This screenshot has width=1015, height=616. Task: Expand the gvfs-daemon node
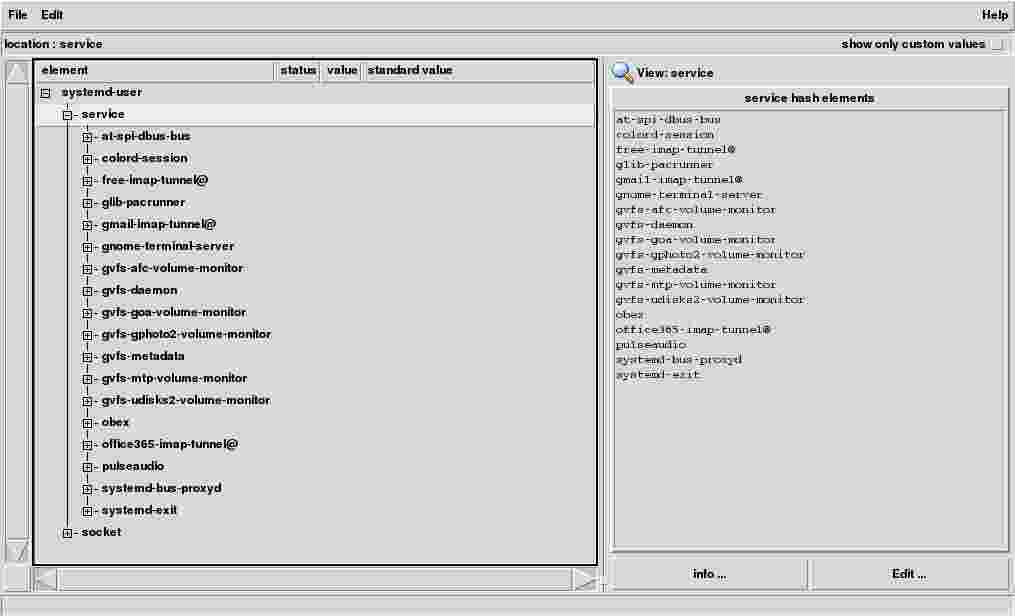click(88, 291)
